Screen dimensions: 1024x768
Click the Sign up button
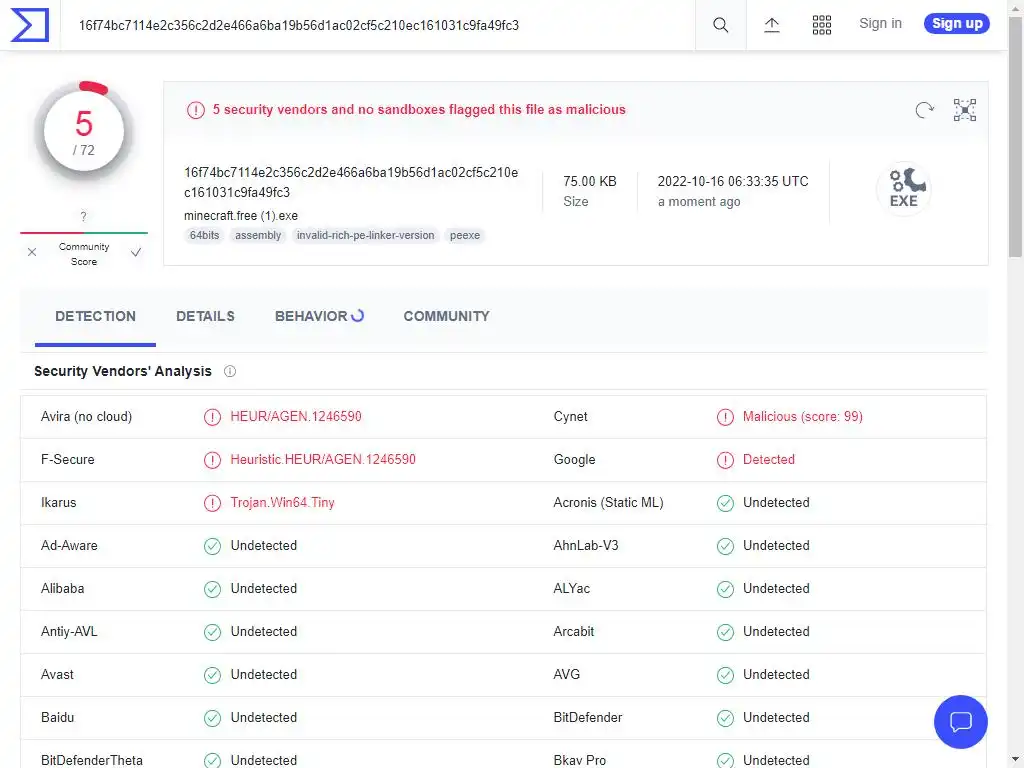(957, 24)
